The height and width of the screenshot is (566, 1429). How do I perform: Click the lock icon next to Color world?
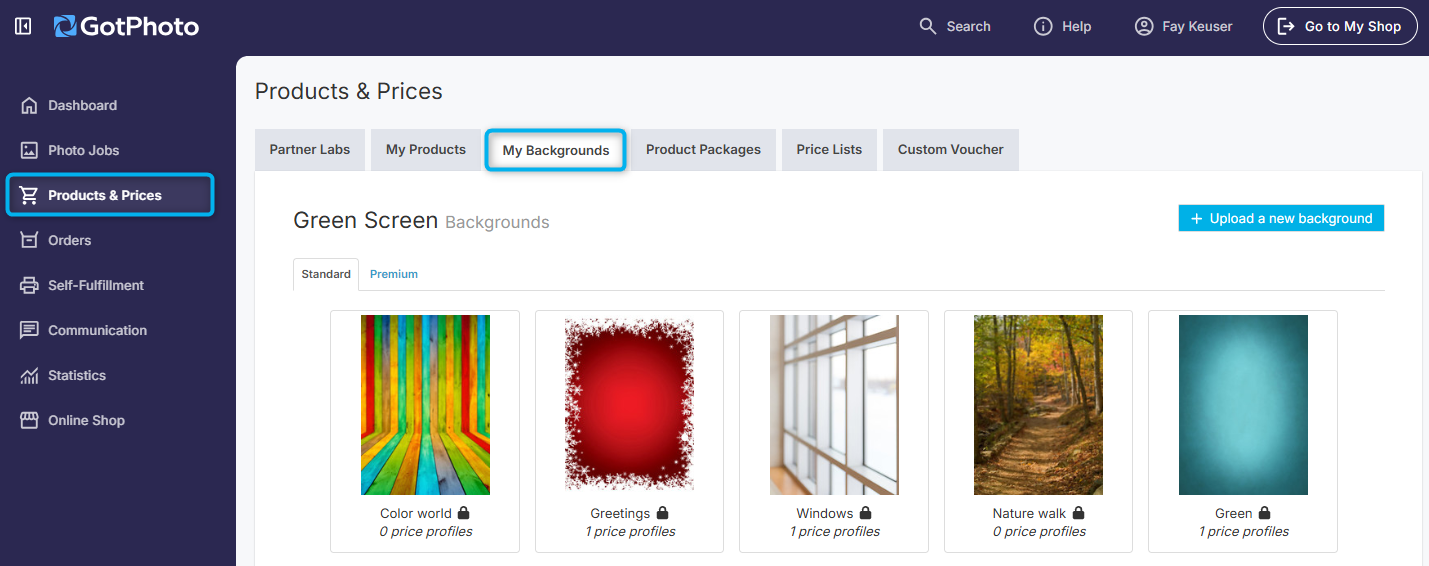pos(463,513)
